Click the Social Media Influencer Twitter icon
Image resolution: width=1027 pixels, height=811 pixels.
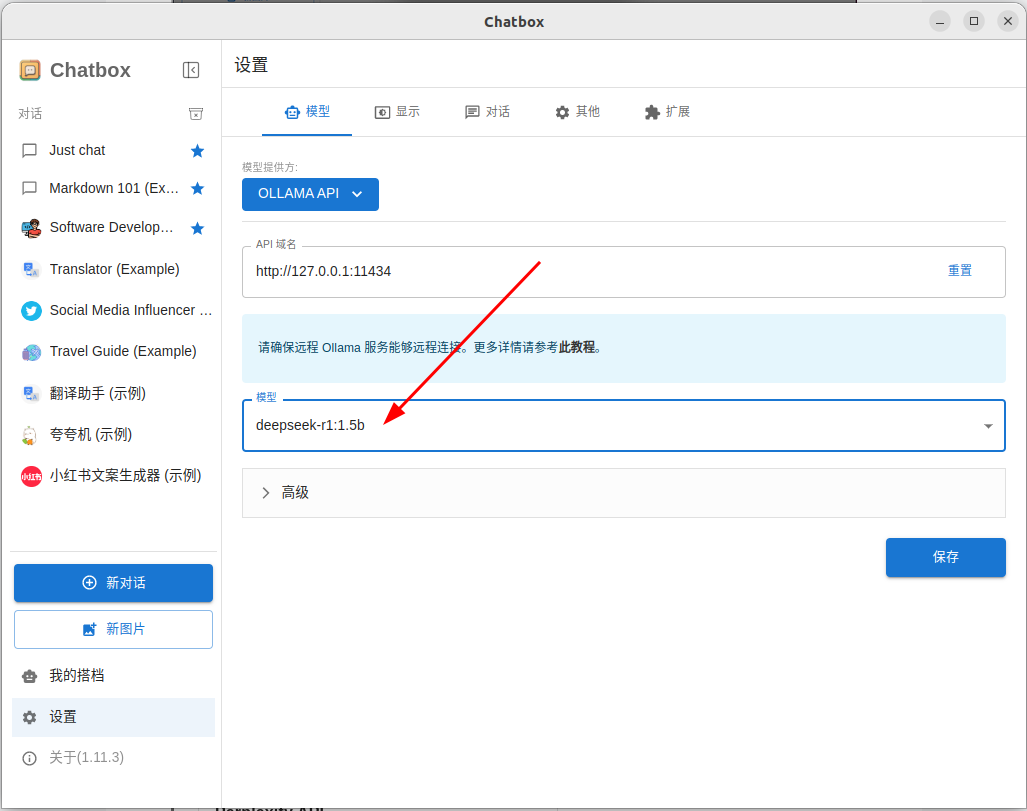pyautogui.click(x=31, y=311)
